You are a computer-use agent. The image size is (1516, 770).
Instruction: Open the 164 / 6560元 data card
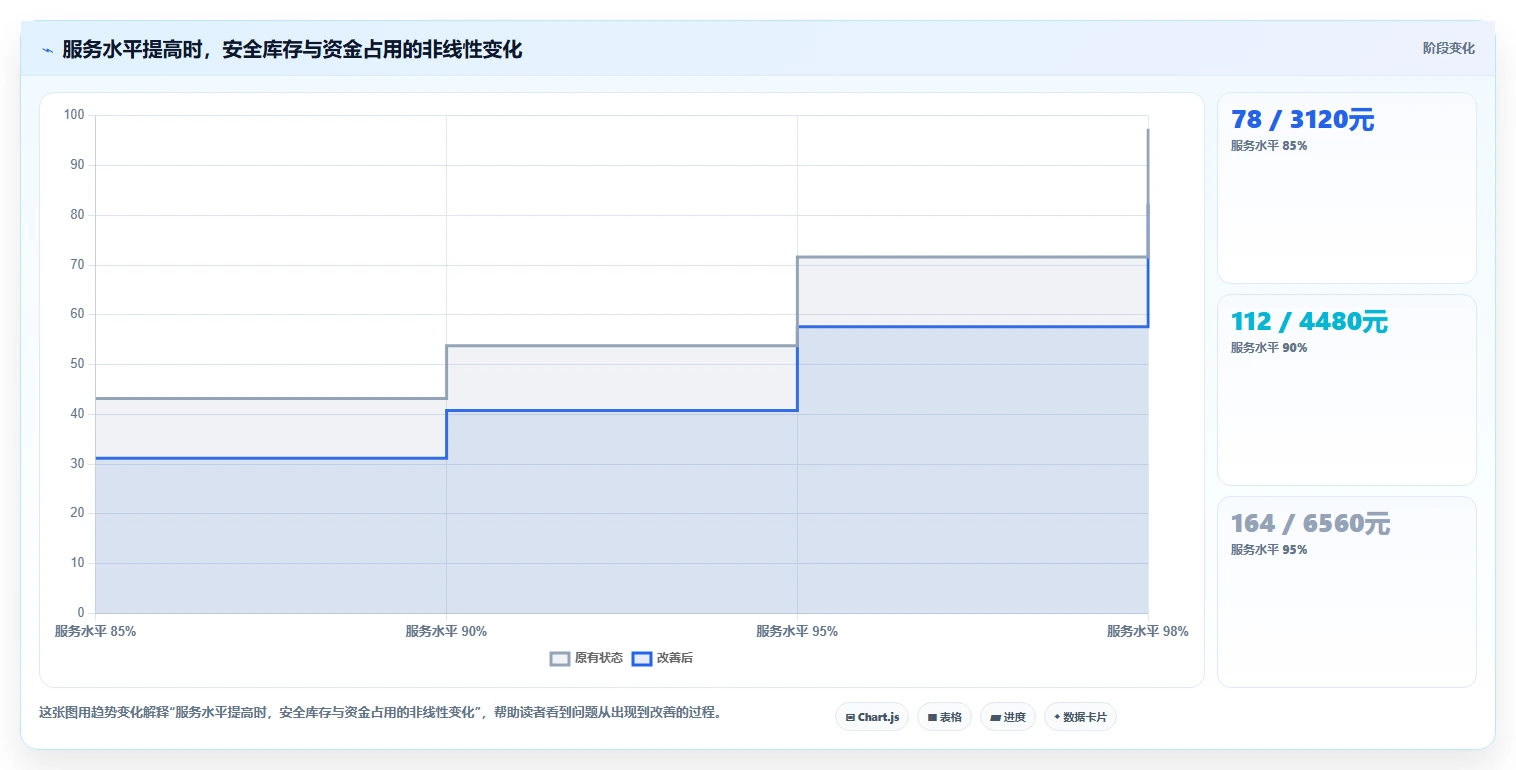pyautogui.click(x=1346, y=592)
